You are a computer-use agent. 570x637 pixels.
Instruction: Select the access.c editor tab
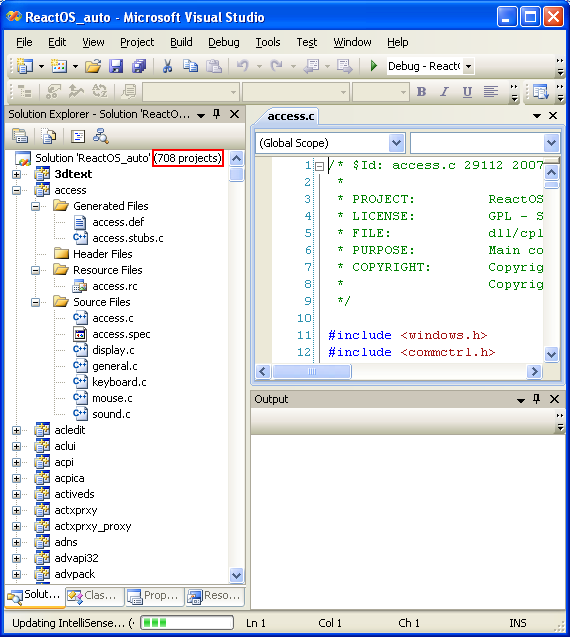[x=290, y=116]
